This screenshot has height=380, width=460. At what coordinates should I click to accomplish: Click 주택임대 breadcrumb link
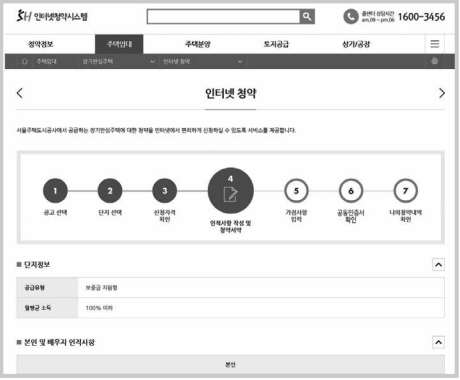point(46,61)
